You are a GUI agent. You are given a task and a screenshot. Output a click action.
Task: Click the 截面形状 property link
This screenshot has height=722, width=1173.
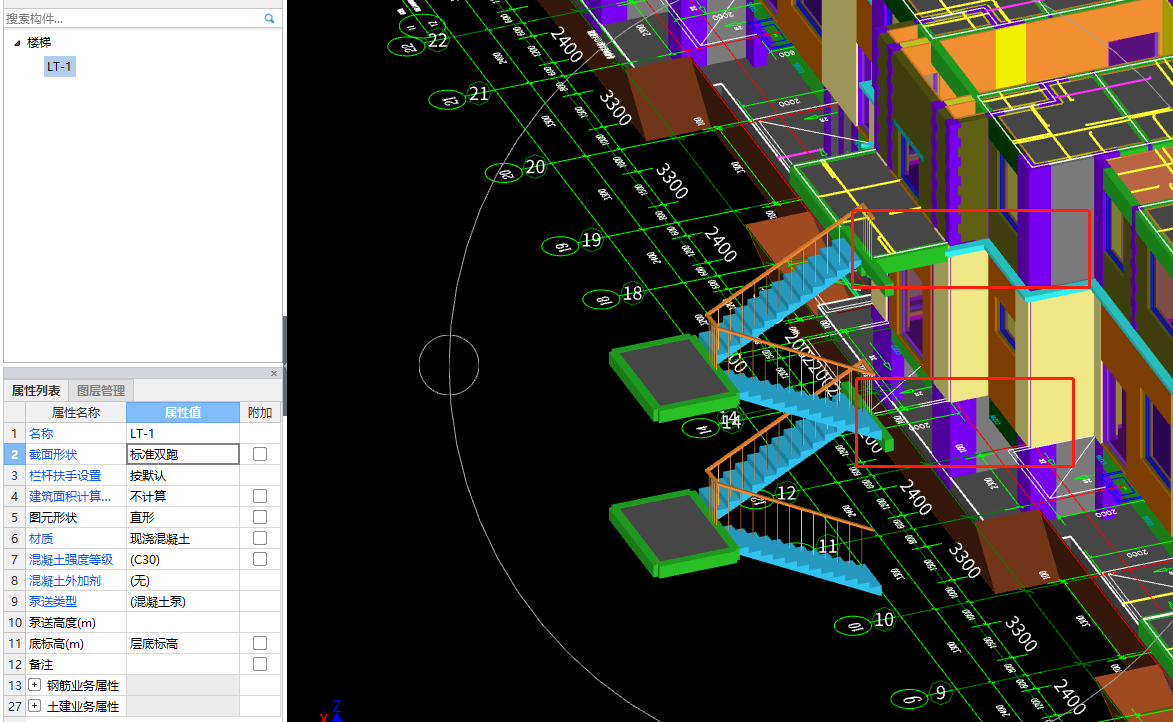coord(53,454)
